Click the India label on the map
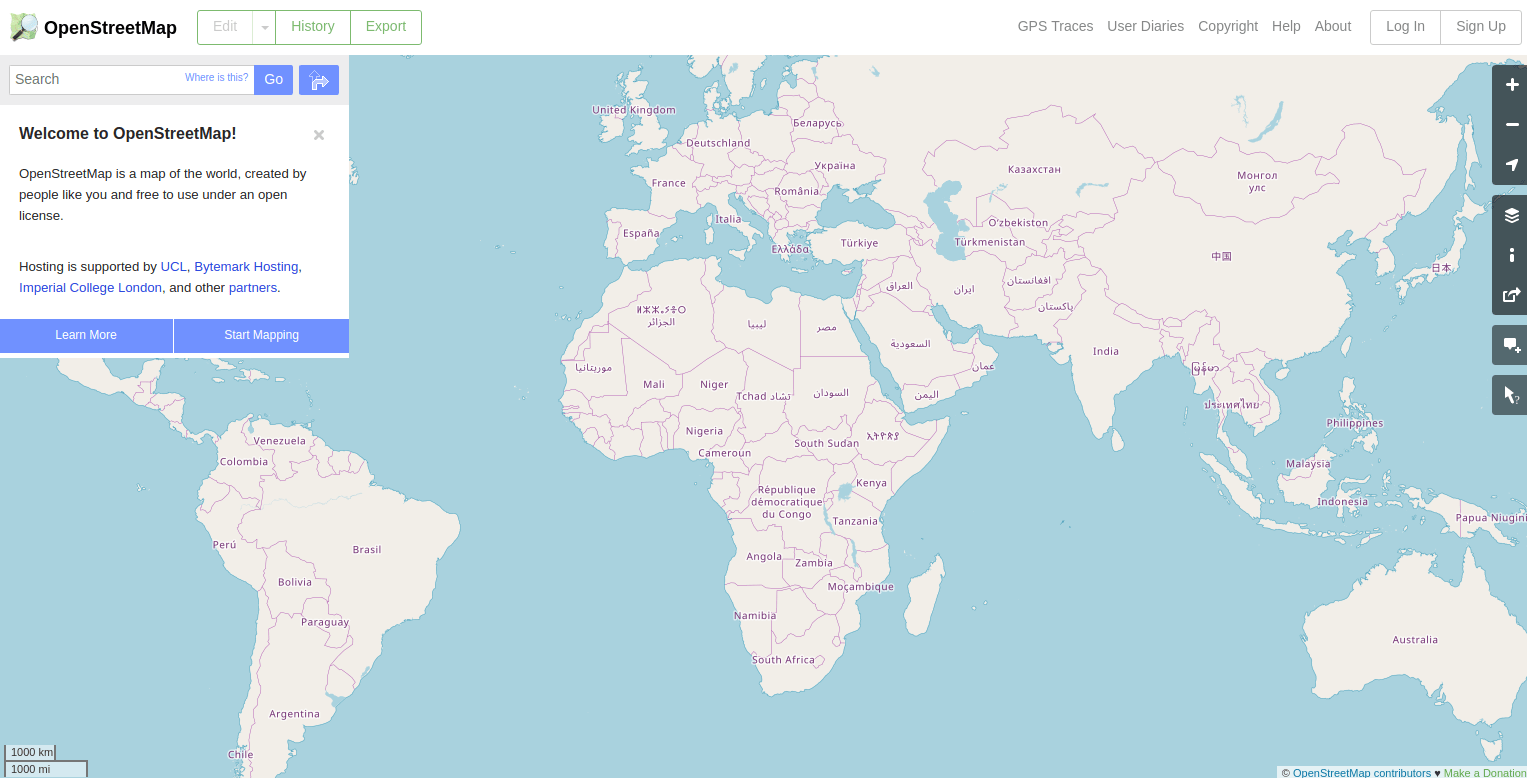 pos(1106,351)
